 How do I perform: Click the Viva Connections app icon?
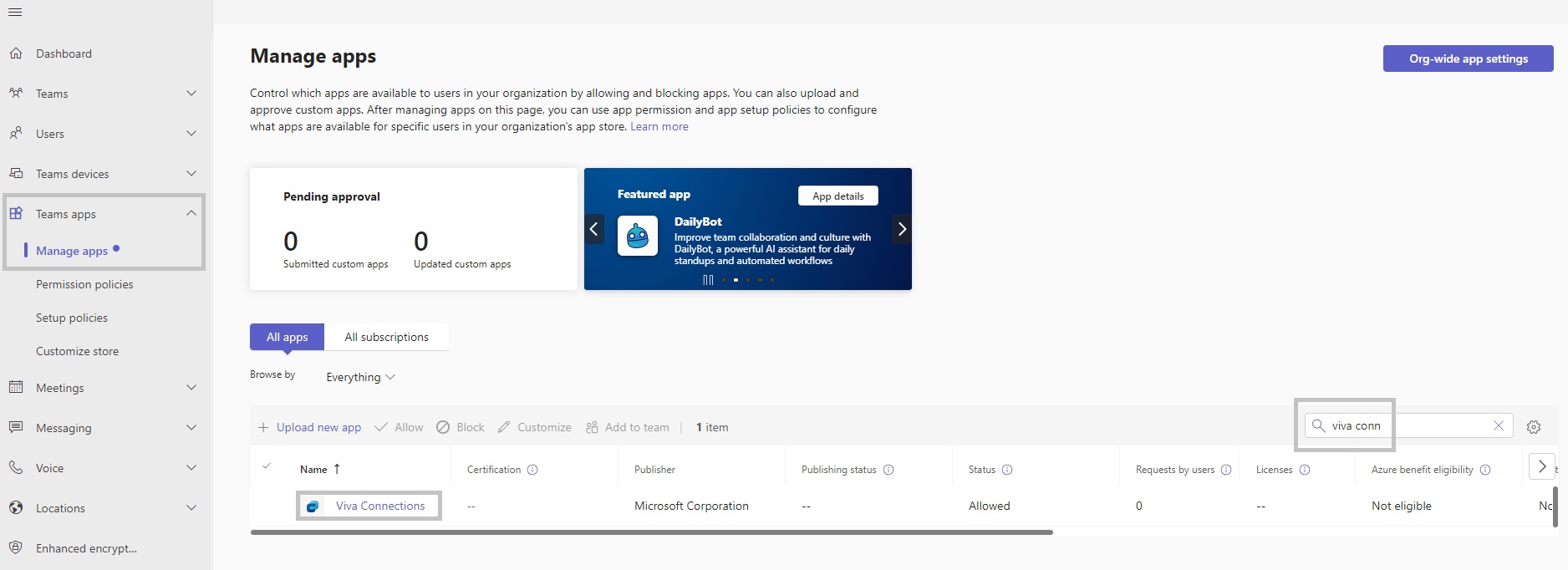(313, 506)
